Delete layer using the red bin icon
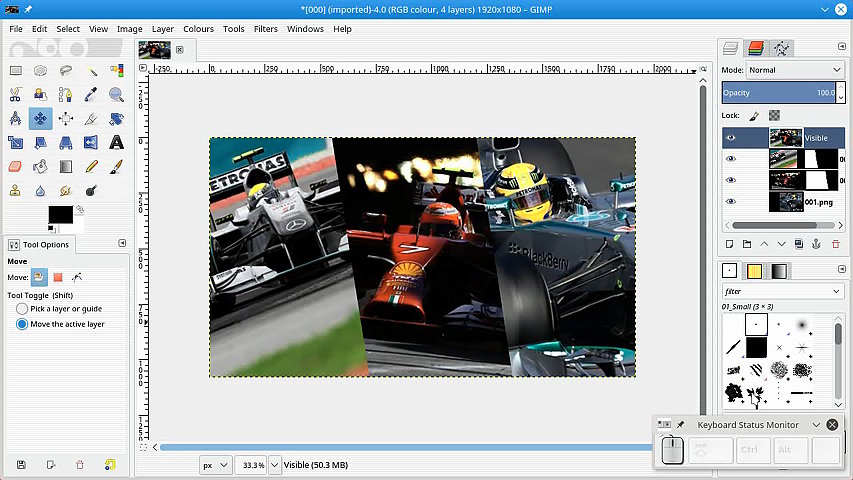 click(x=834, y=244)
